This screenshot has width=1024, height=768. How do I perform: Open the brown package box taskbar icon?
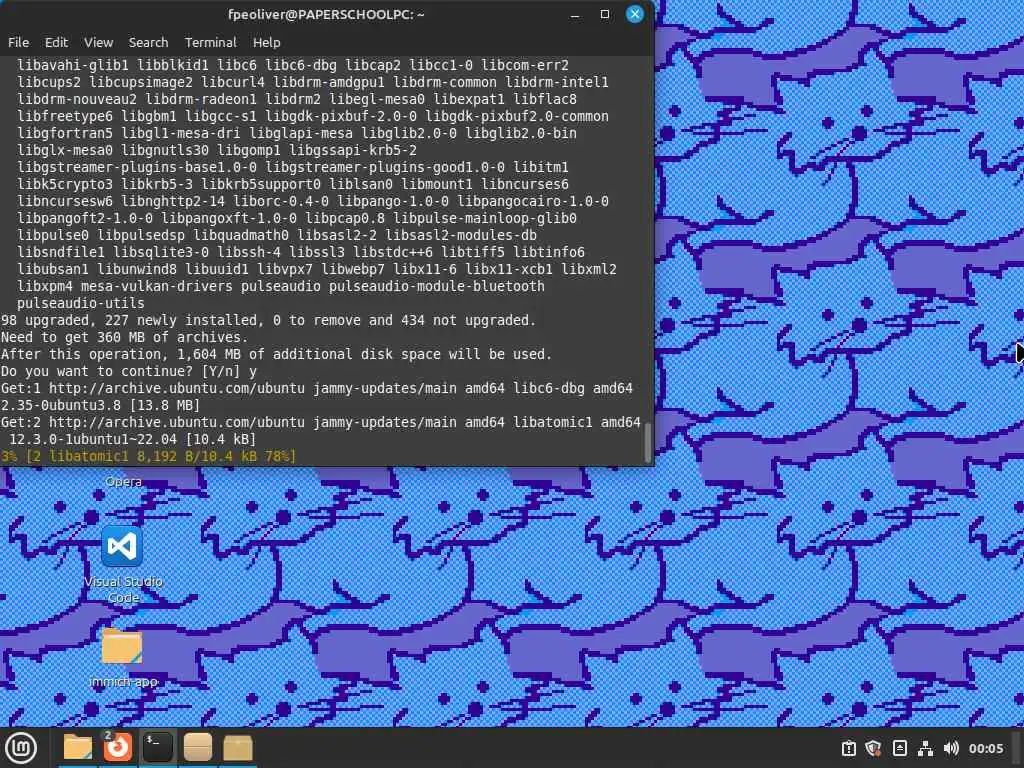(x=238, y=747)
